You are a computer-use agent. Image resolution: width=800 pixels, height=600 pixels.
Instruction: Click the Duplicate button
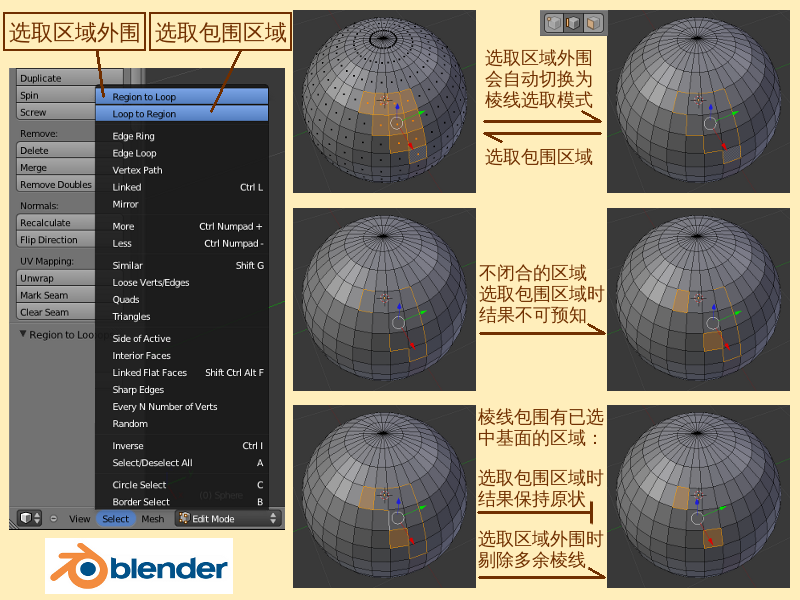coord(69,78)
